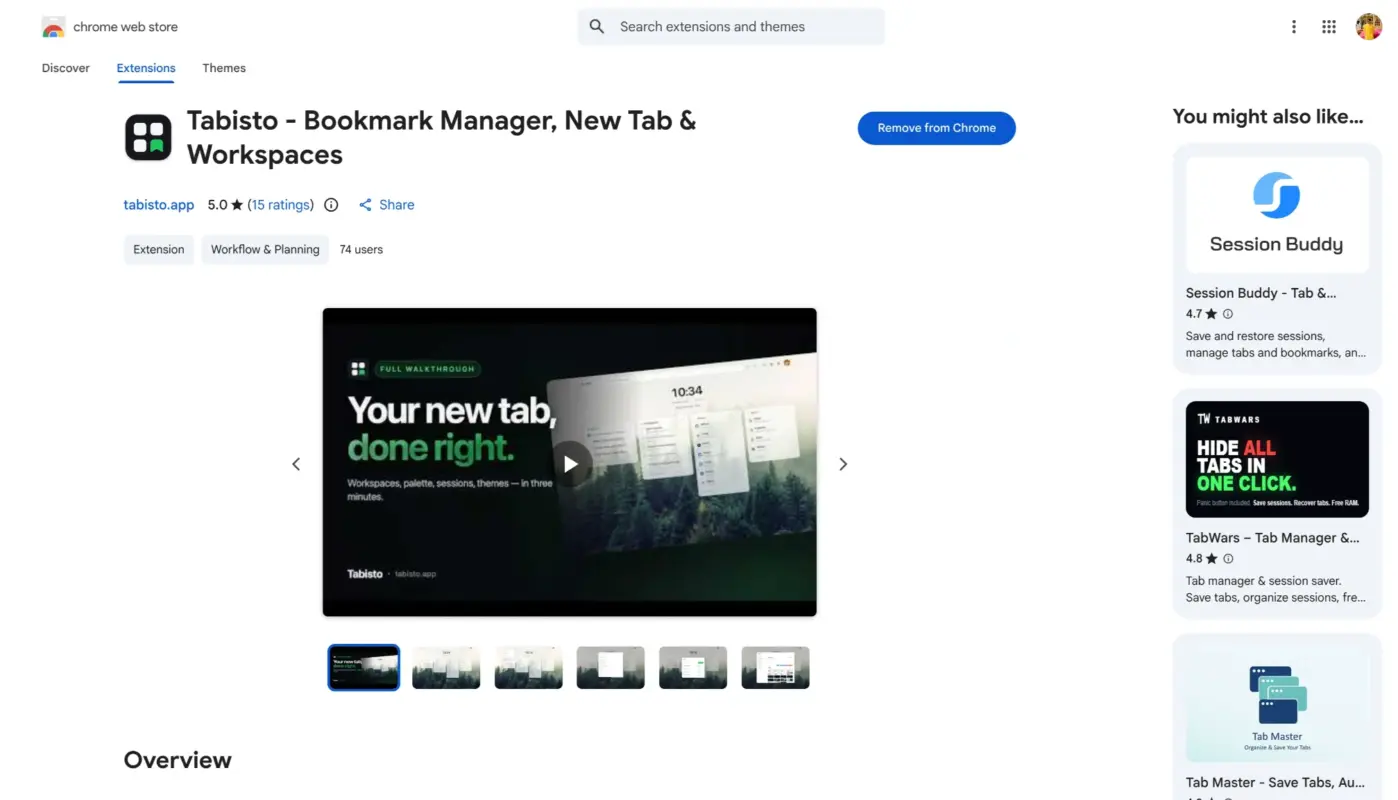Click the 74 users text
The image size is (1398, 800).
pos(361,250)
